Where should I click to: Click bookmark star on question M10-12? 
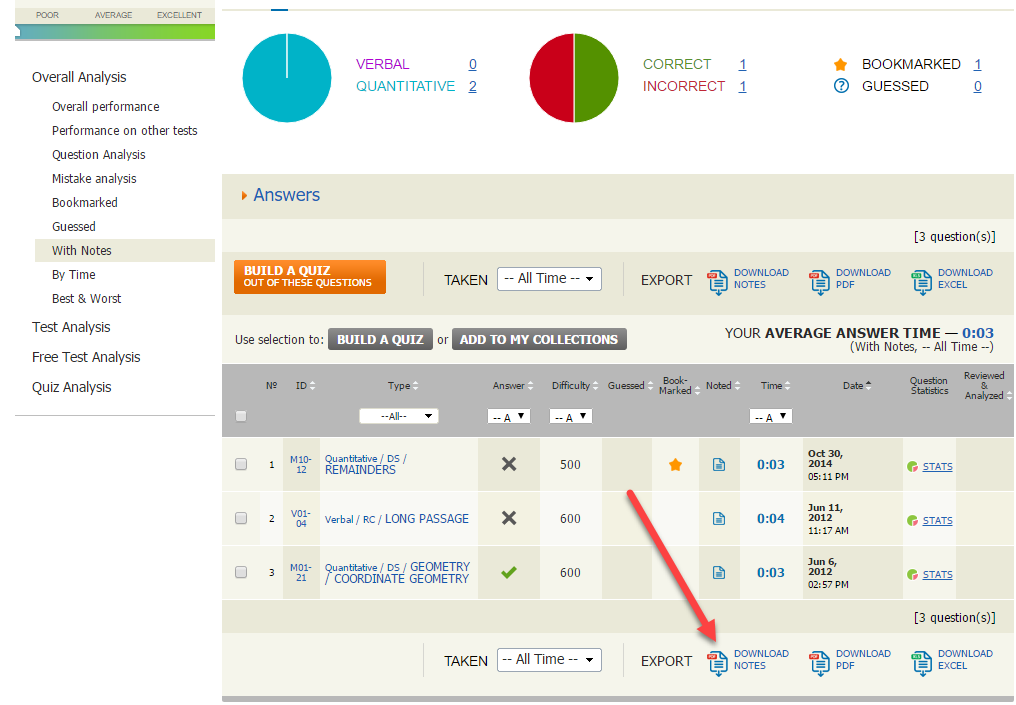click(x=676, y=465)
